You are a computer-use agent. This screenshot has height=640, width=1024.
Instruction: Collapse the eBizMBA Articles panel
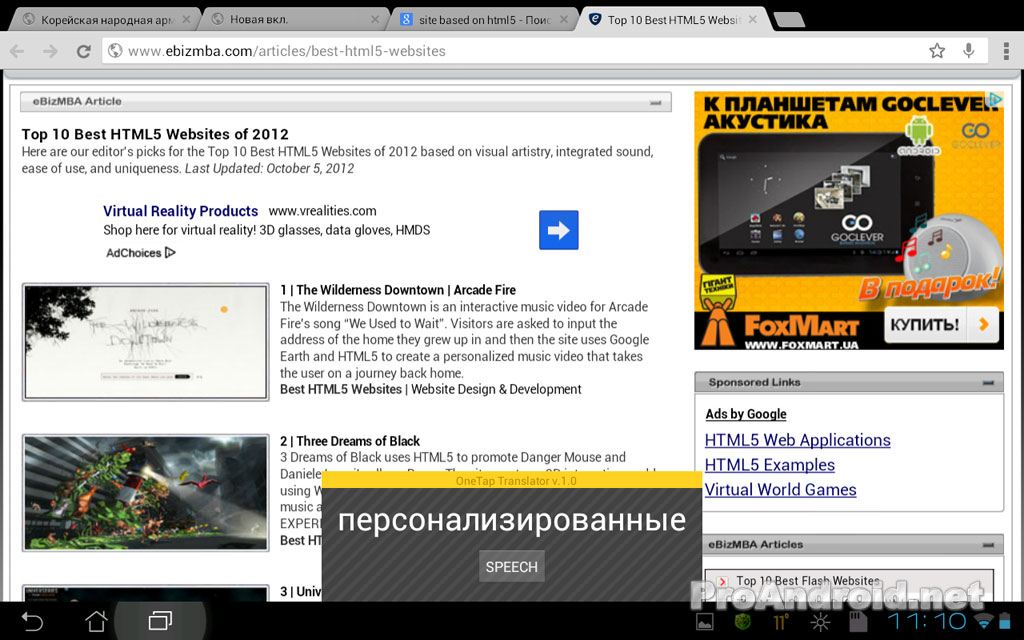point(988,544)
